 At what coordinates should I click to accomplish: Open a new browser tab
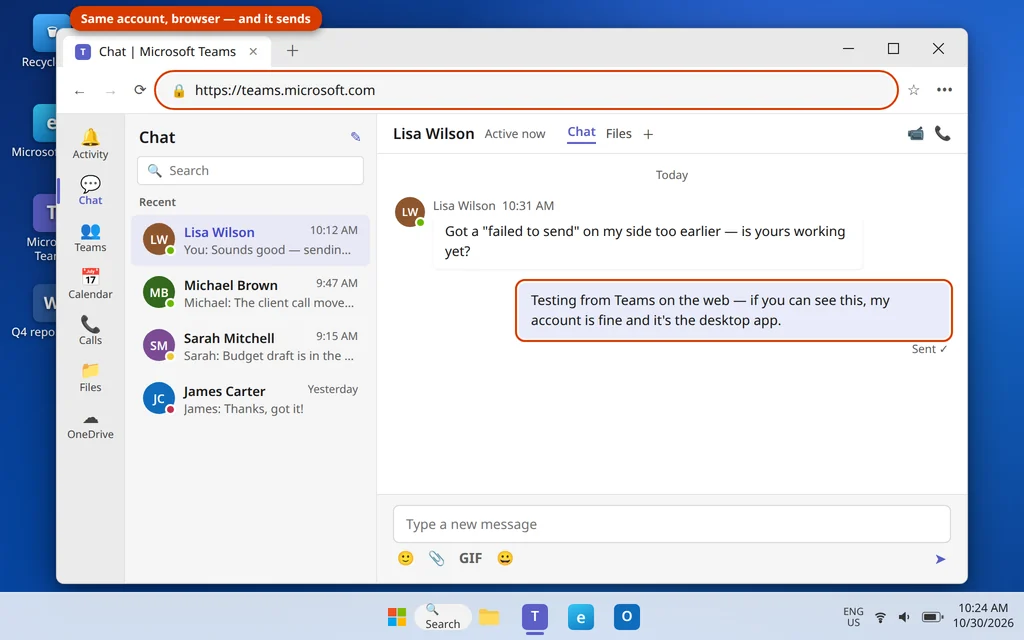click(293, 51)
